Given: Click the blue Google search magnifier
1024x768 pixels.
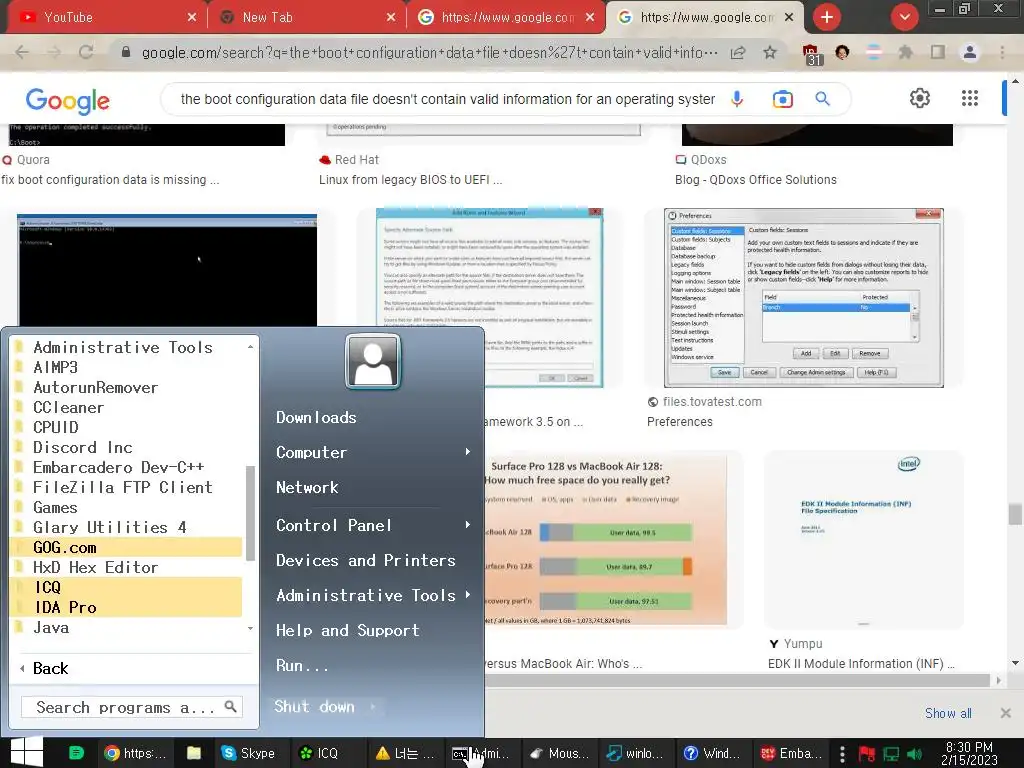Looking at the screenshot, I should [x=822, y=99].
